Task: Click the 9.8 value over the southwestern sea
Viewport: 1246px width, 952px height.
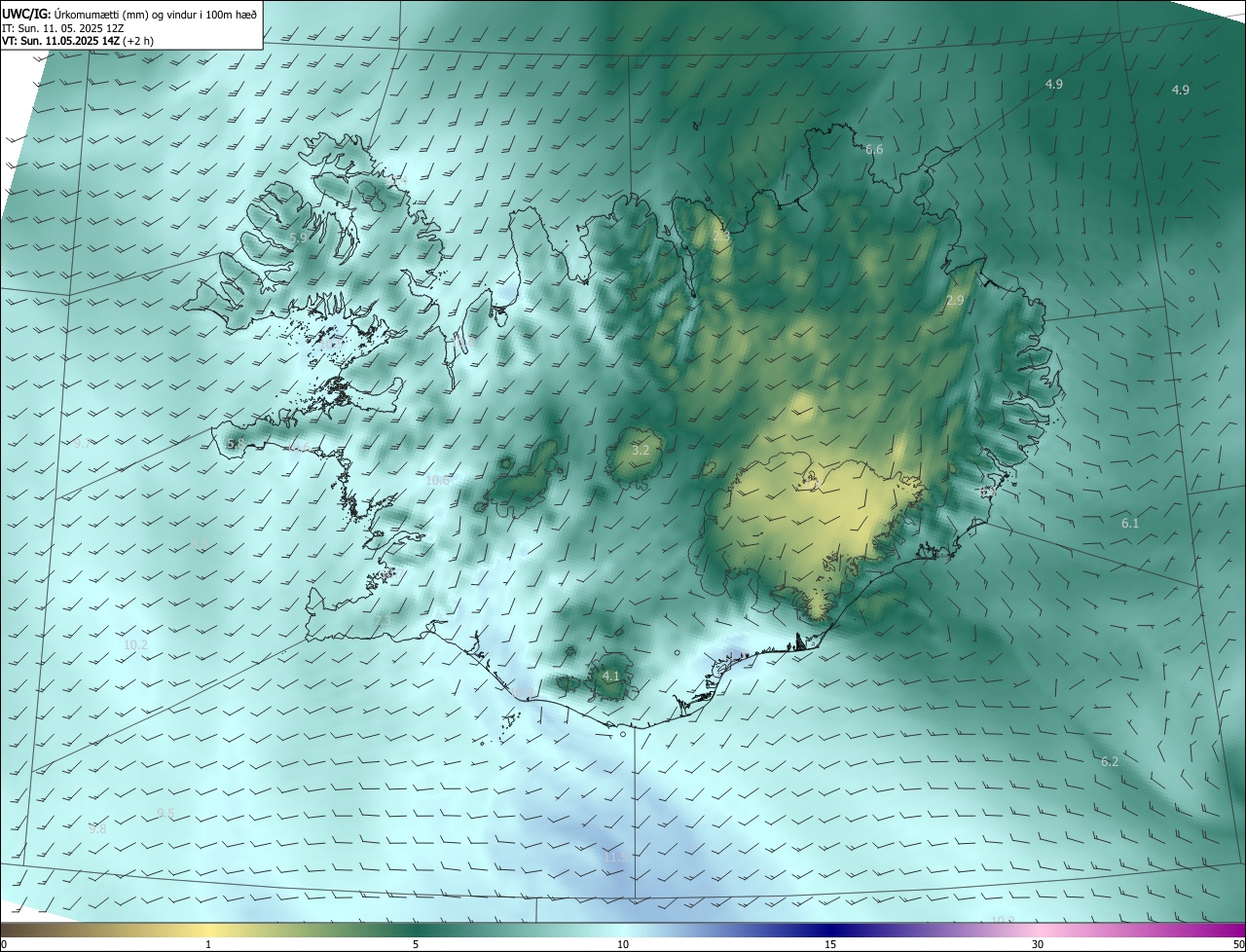Action: pos(97,829)
